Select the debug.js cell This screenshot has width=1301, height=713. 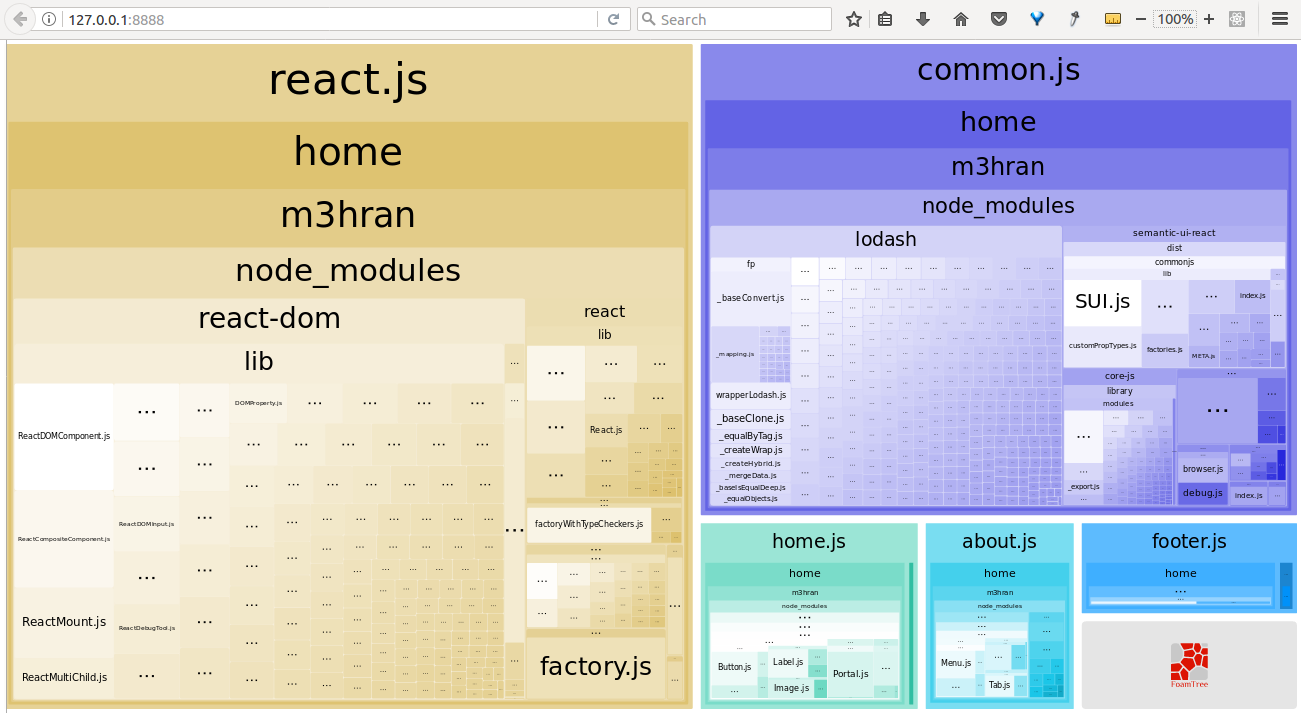pos(1202,493)
